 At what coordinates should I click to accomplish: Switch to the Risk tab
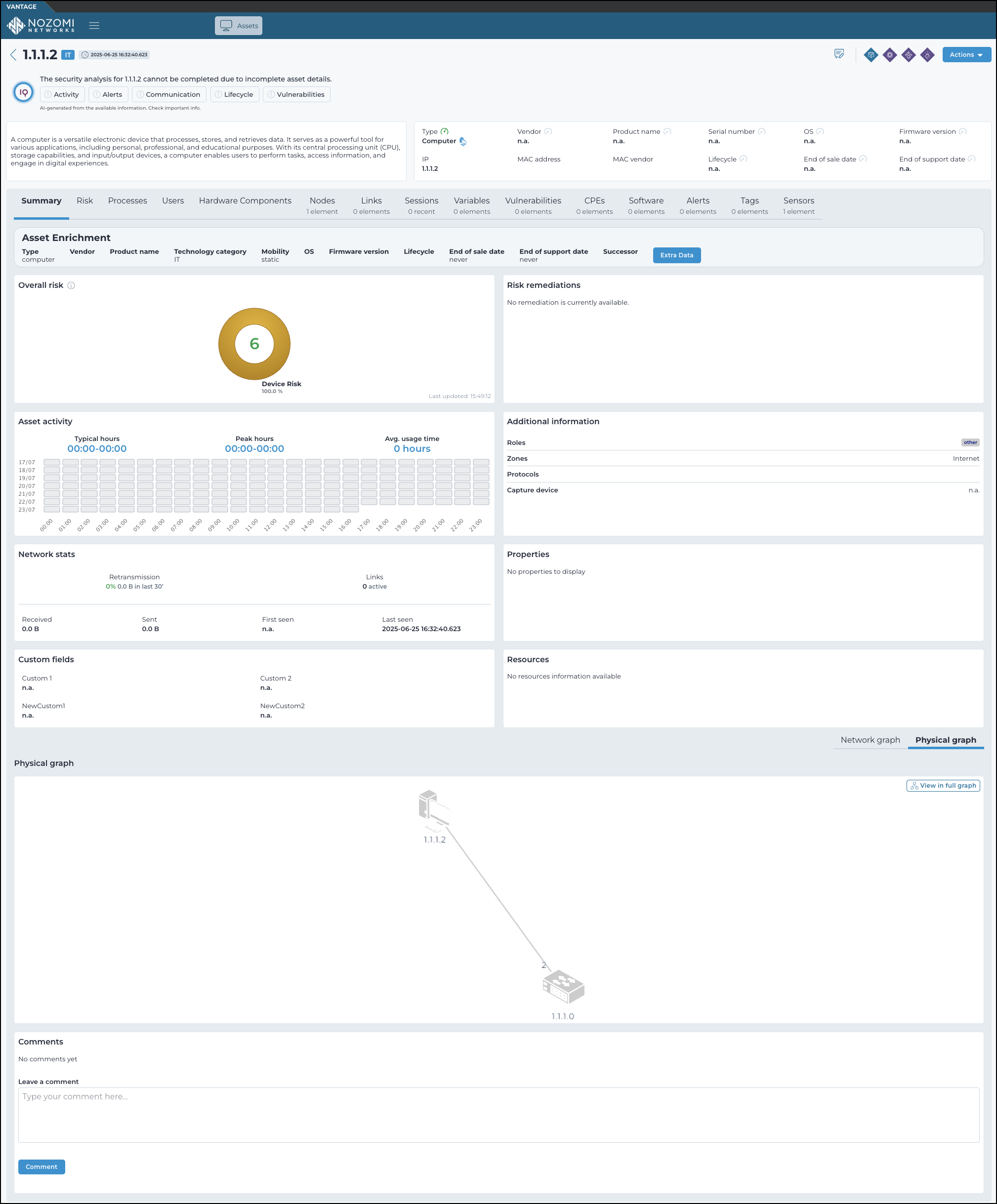[84, 201]
